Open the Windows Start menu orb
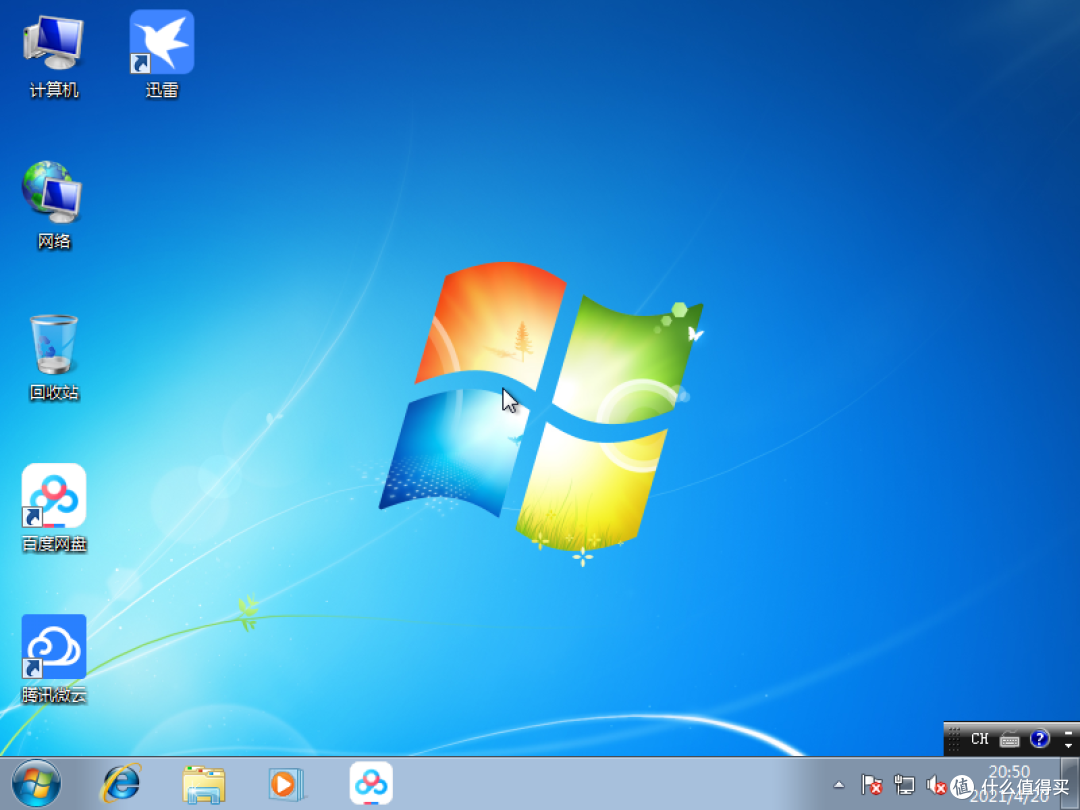Screen dimensions: 1080x810 pyautogui.click(x=37, y=783)
